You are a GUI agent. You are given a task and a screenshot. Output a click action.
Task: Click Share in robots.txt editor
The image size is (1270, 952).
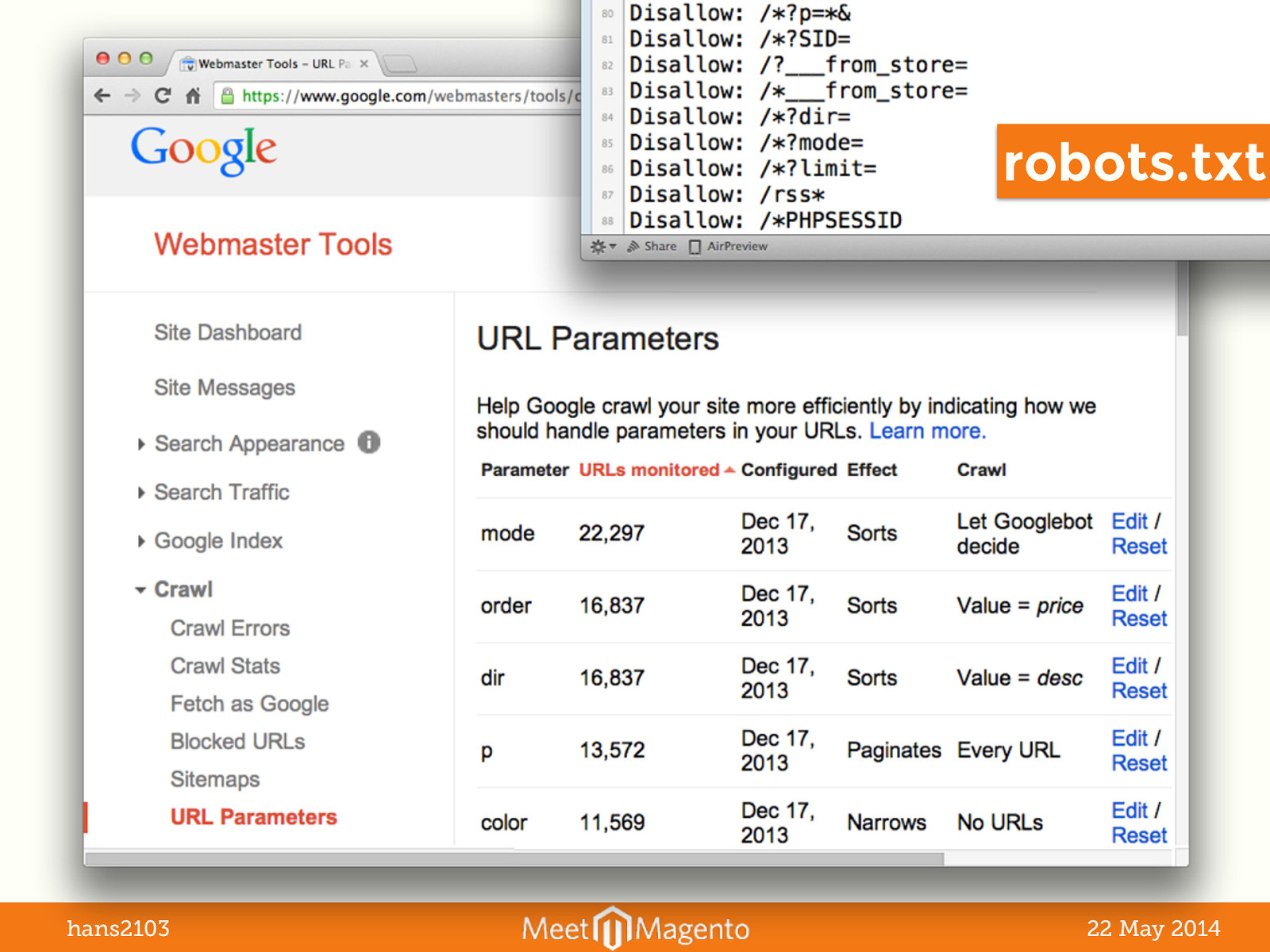tap(652, 247)
